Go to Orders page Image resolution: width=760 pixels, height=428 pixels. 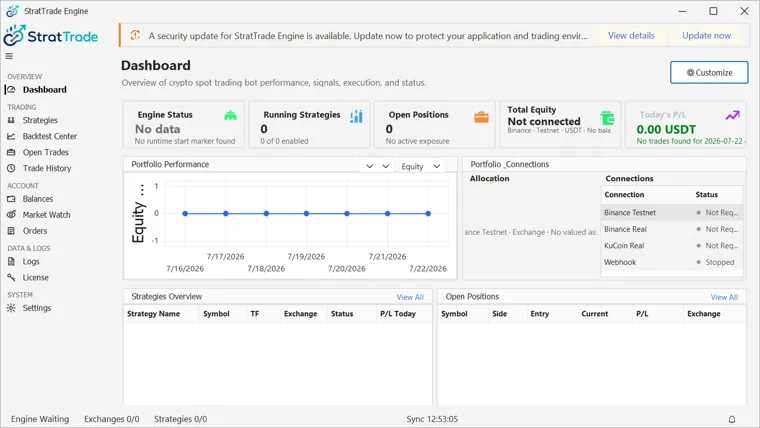click(x=35, y=231)
